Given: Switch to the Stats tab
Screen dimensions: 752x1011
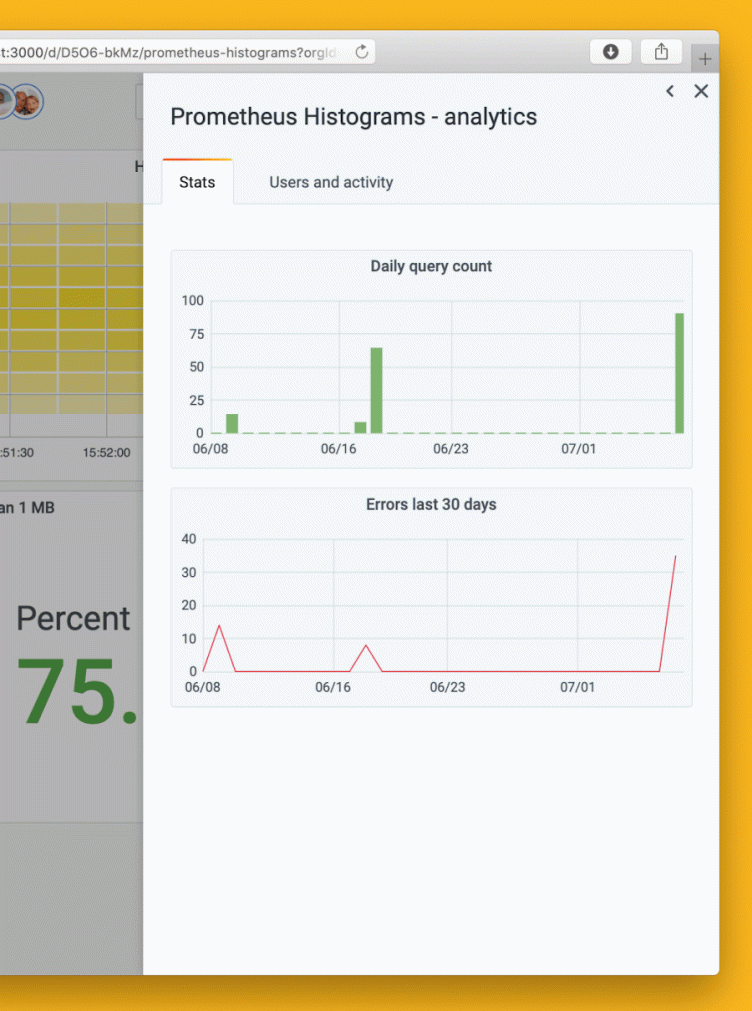Looking at the screenshot, I should click(x=197, y=182).
